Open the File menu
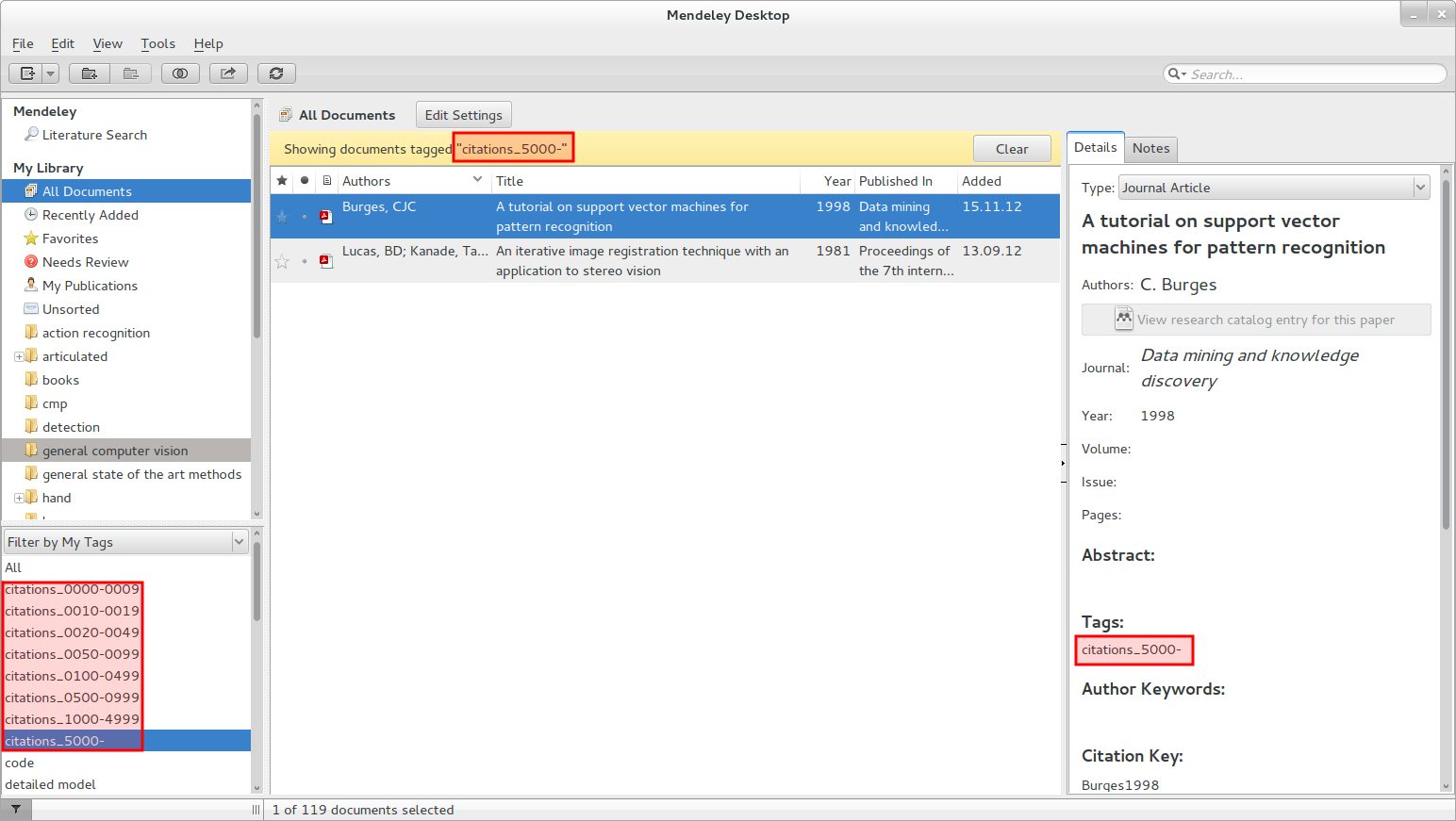Screen dimensions: 1456x821 23,43
